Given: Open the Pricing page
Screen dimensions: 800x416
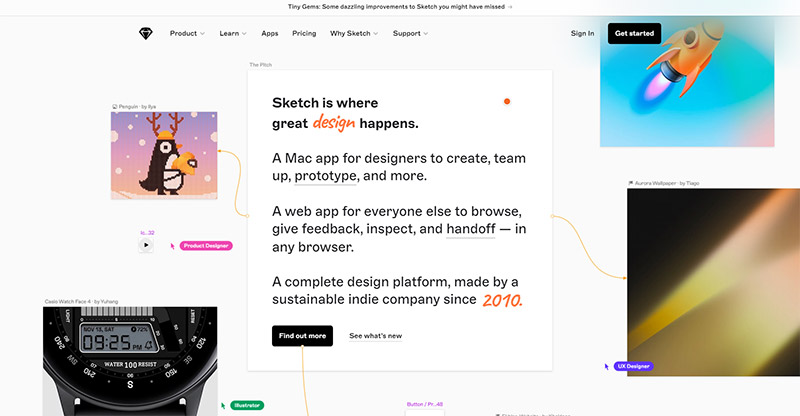Looking at the screenshot, I should (x=304, y=33).
